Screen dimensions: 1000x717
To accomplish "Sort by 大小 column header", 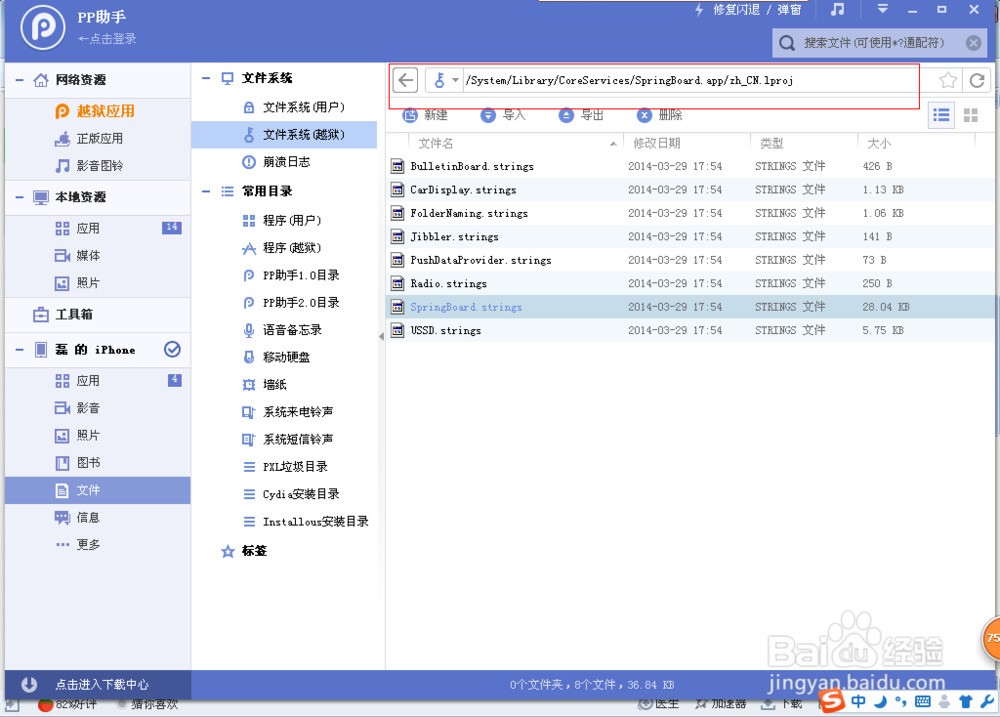I will [879, 144].
